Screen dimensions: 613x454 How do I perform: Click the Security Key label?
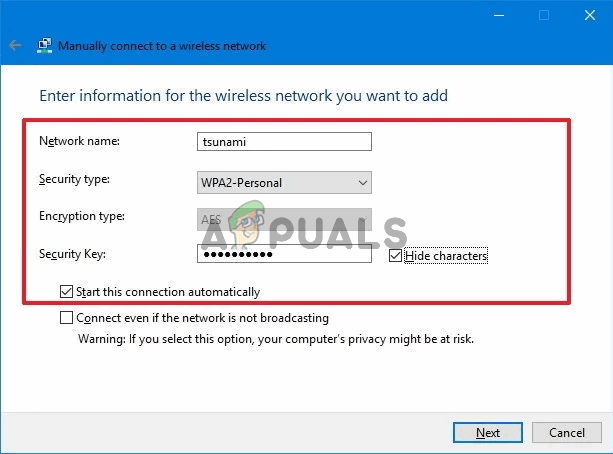click(x=72, y=255)
